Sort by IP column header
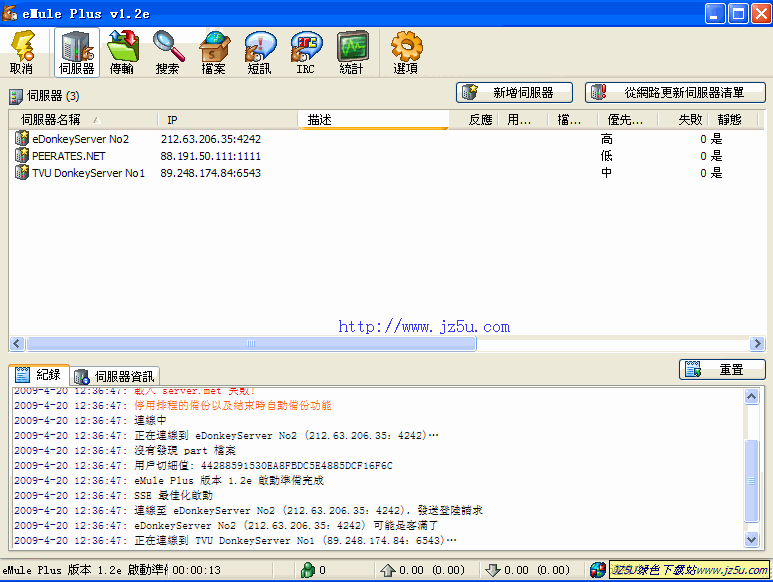773x582 pixels. [x=228, y=120]
